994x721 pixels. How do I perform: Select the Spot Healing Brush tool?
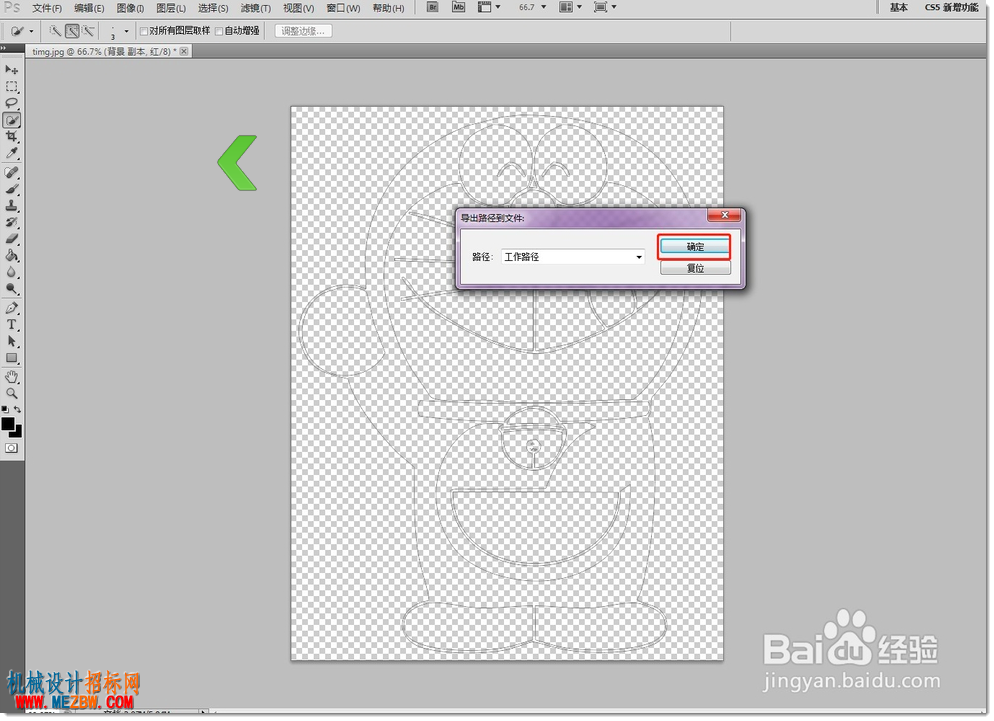coord(11,172)
